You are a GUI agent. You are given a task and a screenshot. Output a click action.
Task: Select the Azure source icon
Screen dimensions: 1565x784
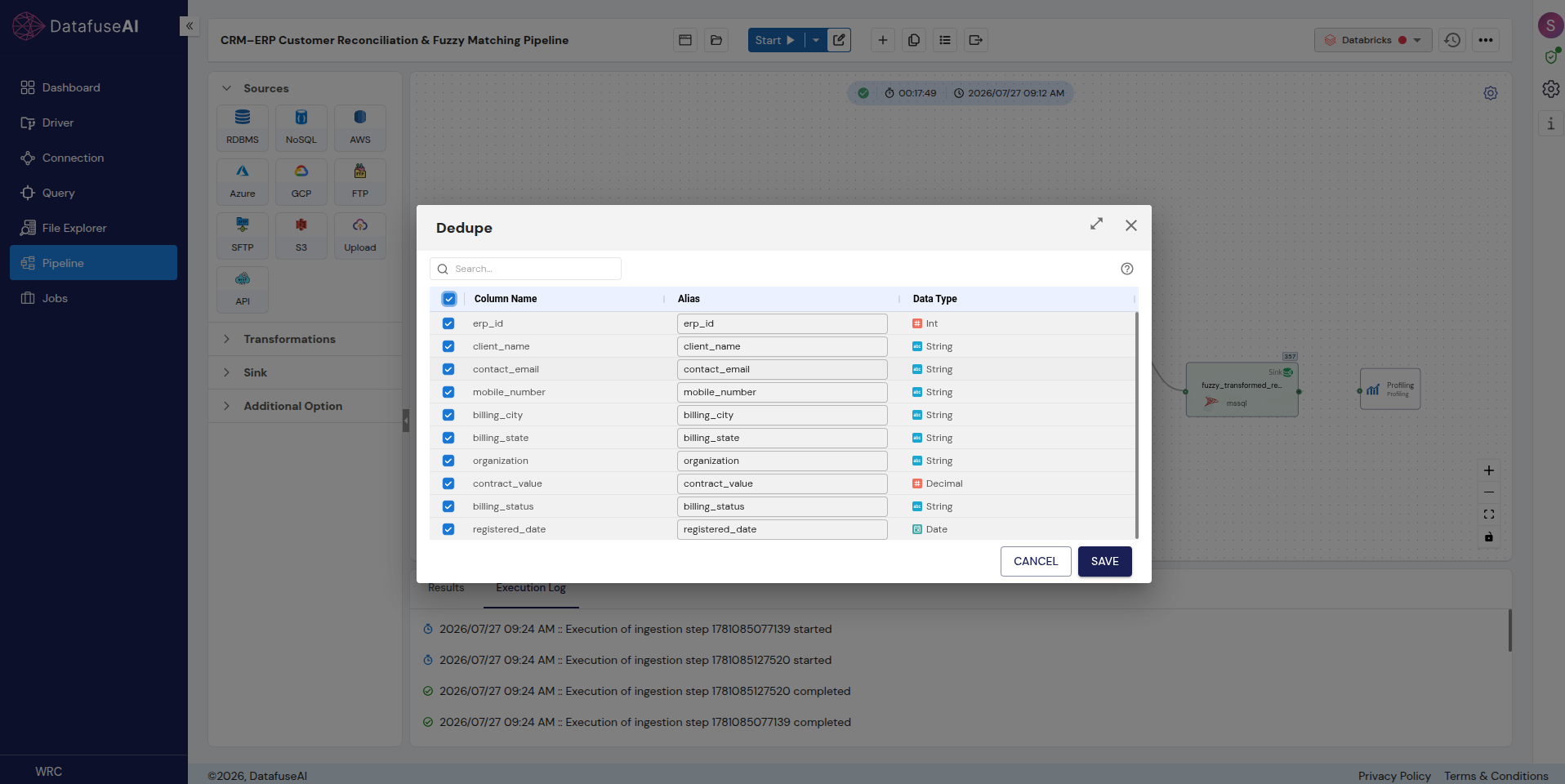[243, 181]
